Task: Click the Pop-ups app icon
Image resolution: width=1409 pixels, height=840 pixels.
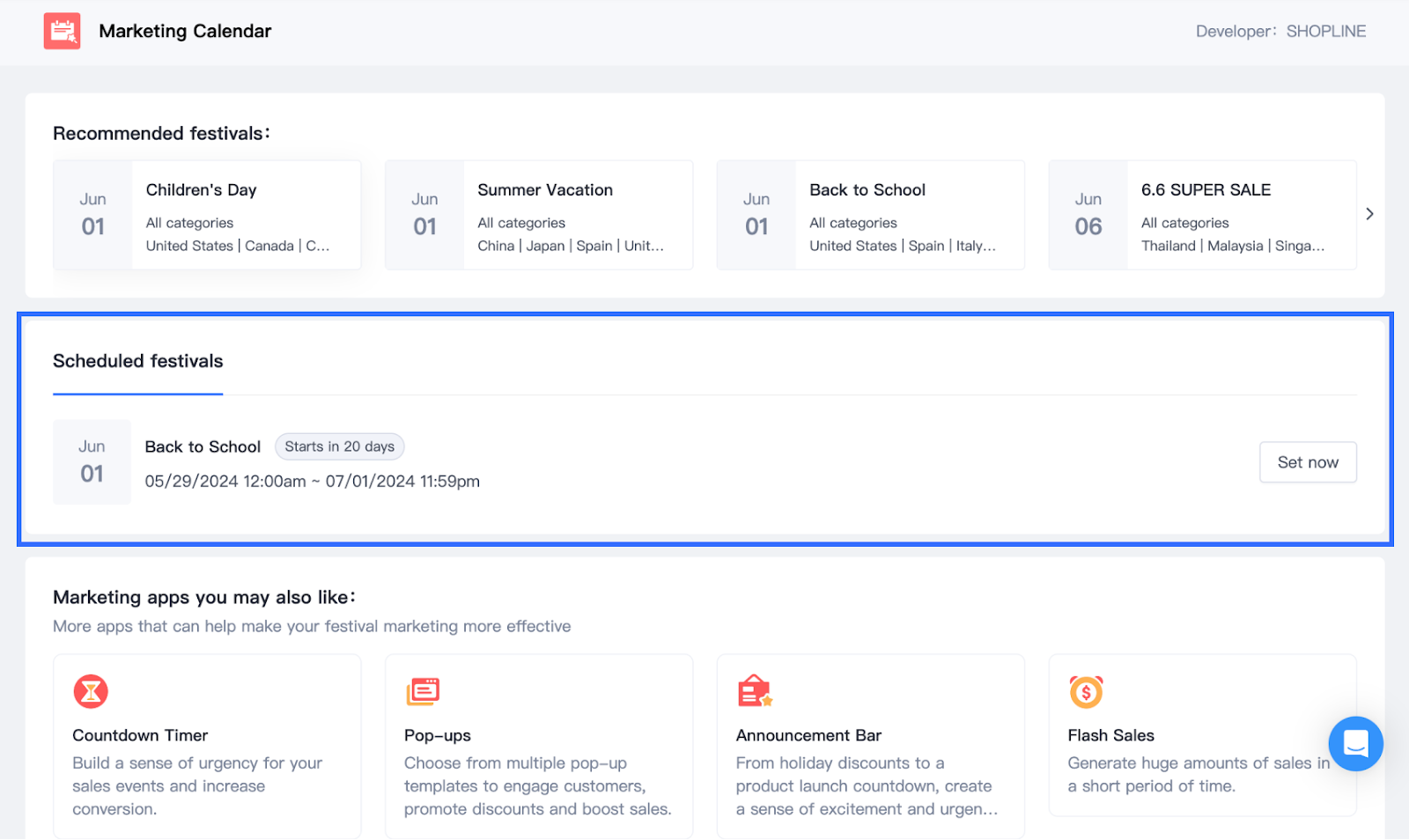Action: tap(423, 691)
